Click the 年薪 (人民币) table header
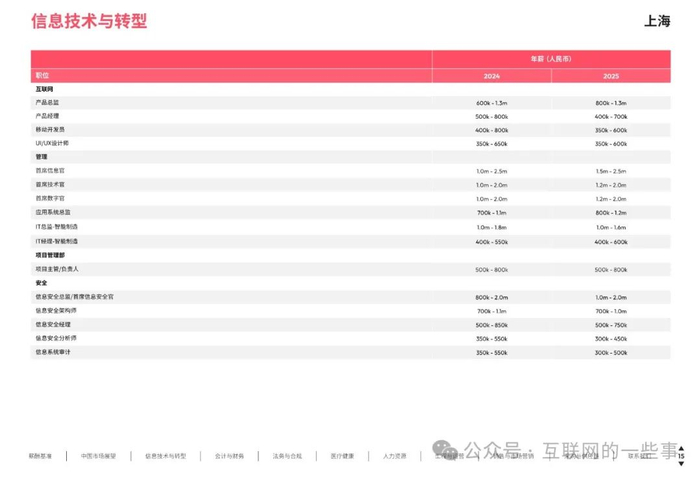 [551, 59]
